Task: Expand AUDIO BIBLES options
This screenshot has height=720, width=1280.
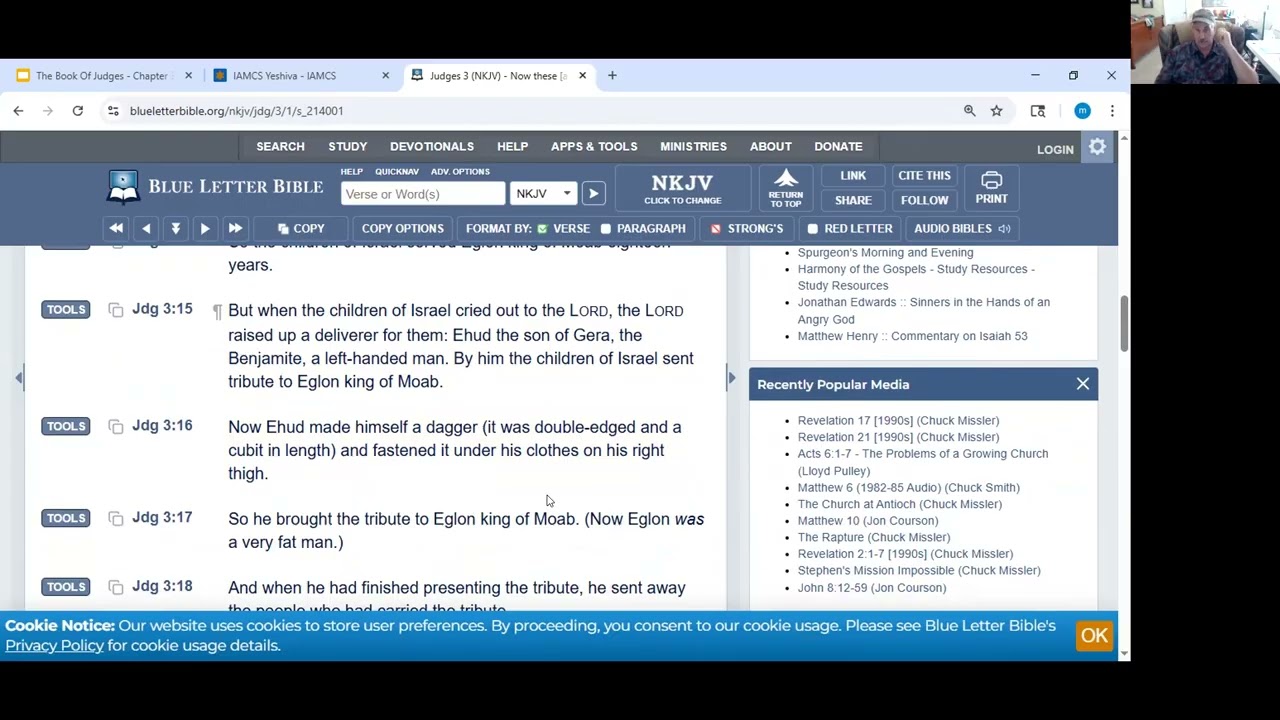Action: tap(961, 228)
